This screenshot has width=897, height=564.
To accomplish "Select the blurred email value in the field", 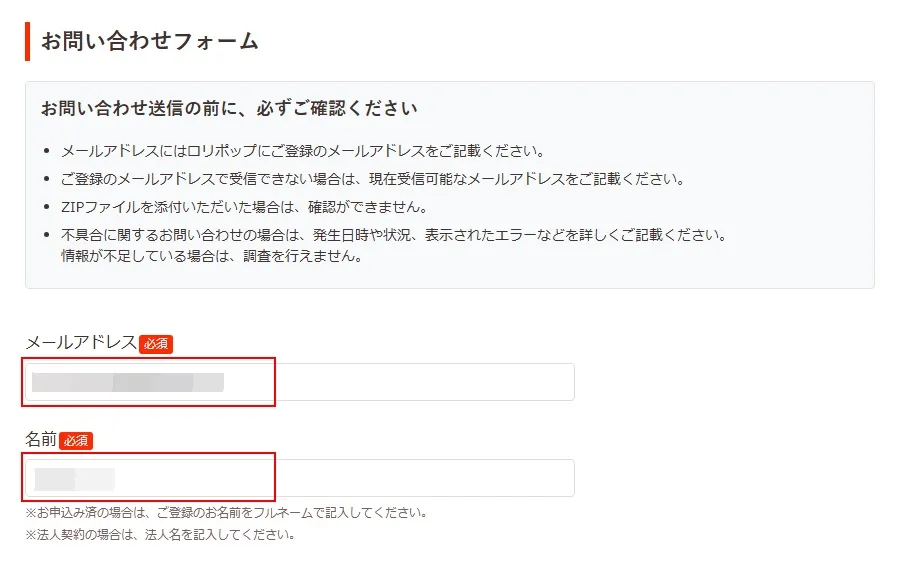I will coord(127,382).
